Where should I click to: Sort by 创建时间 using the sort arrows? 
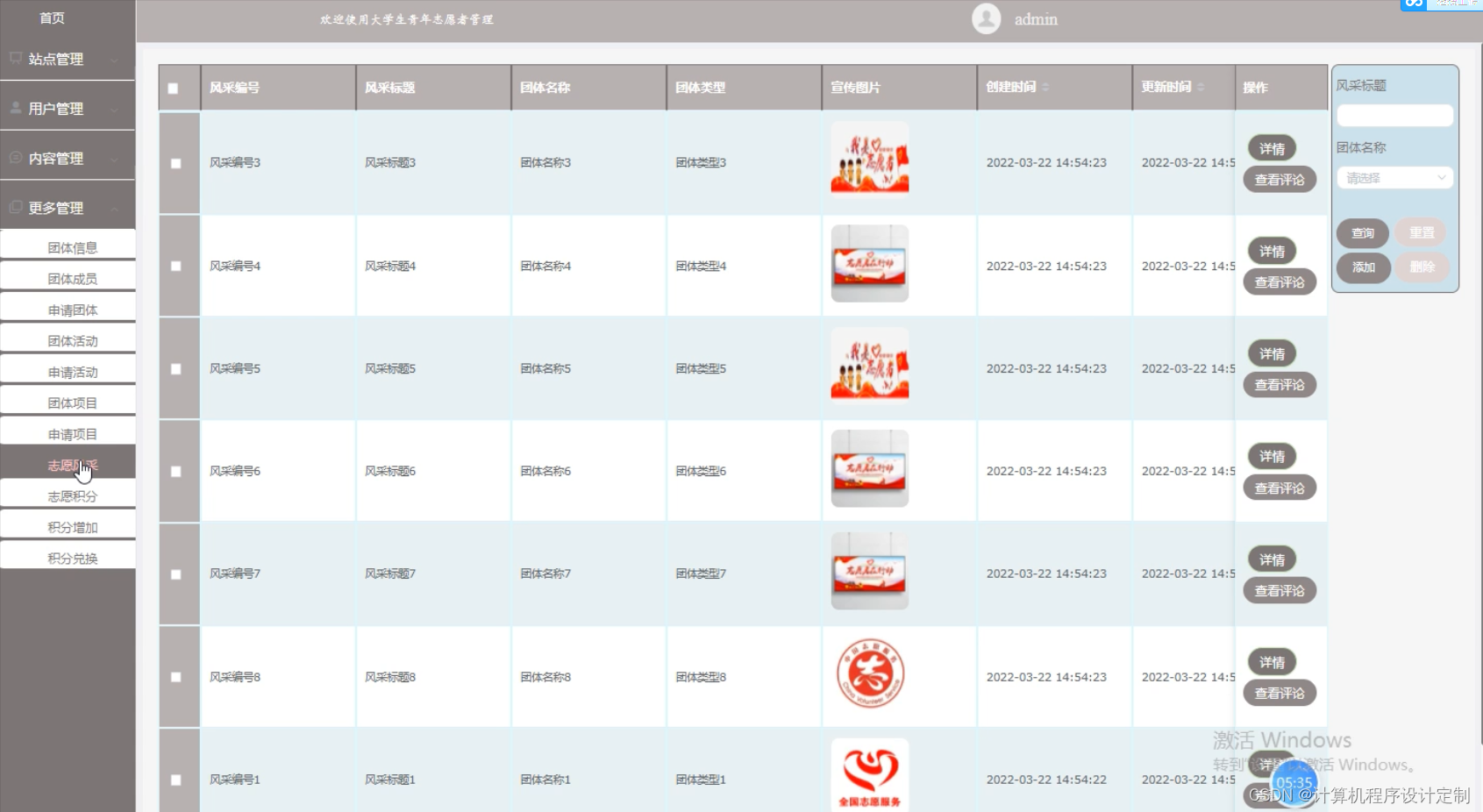[x=1045, y=87]
